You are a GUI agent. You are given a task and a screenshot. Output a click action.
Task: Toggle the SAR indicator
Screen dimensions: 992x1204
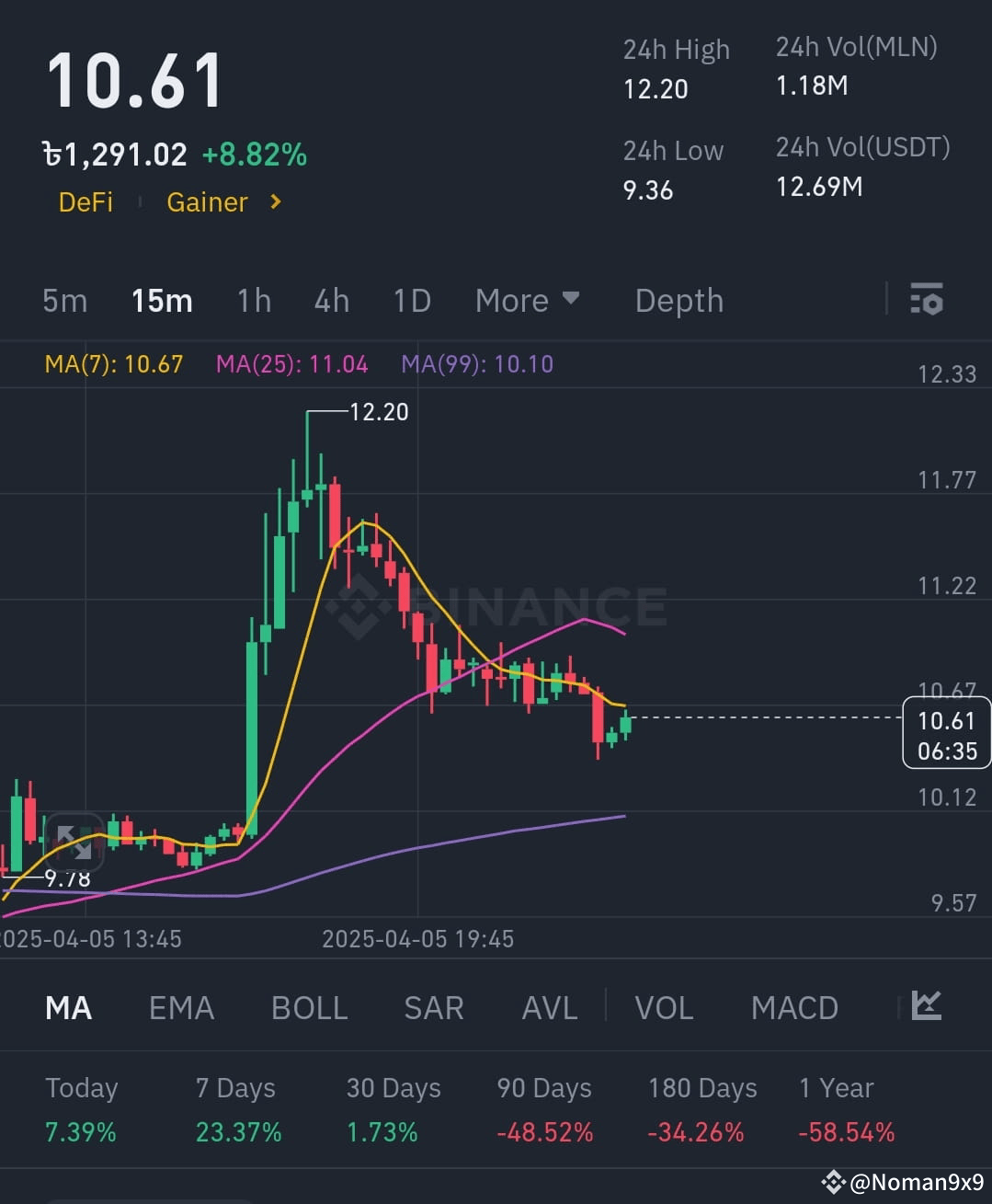(434, 1008)
